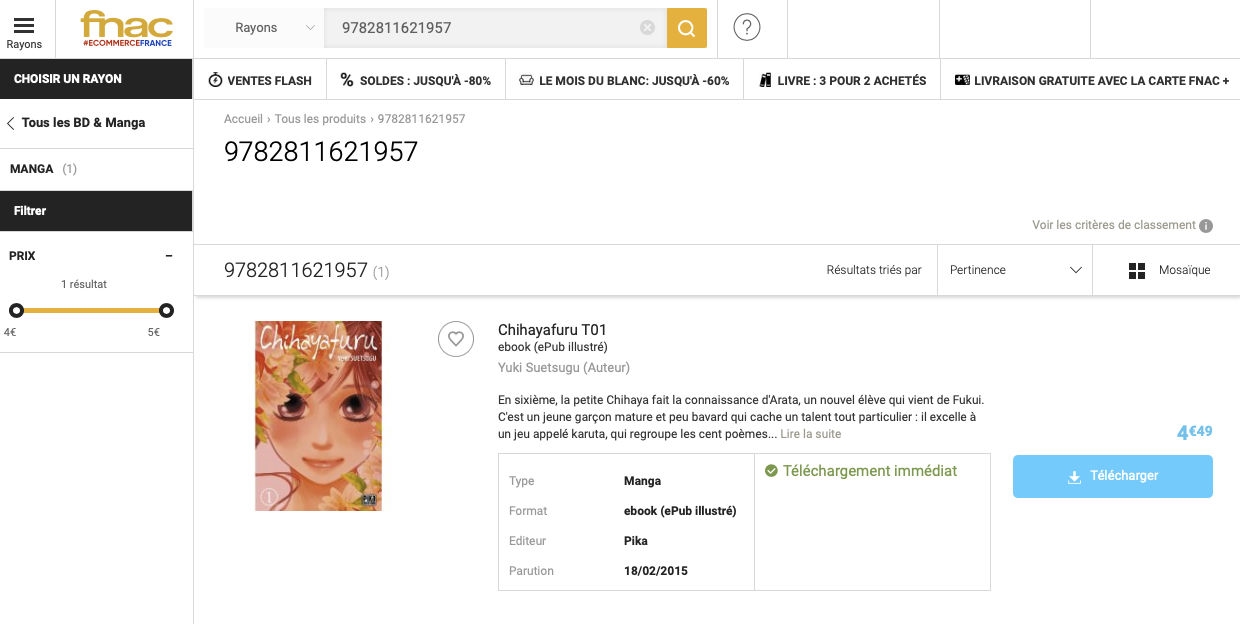Click the Télécharger button

pos(1112,476)
